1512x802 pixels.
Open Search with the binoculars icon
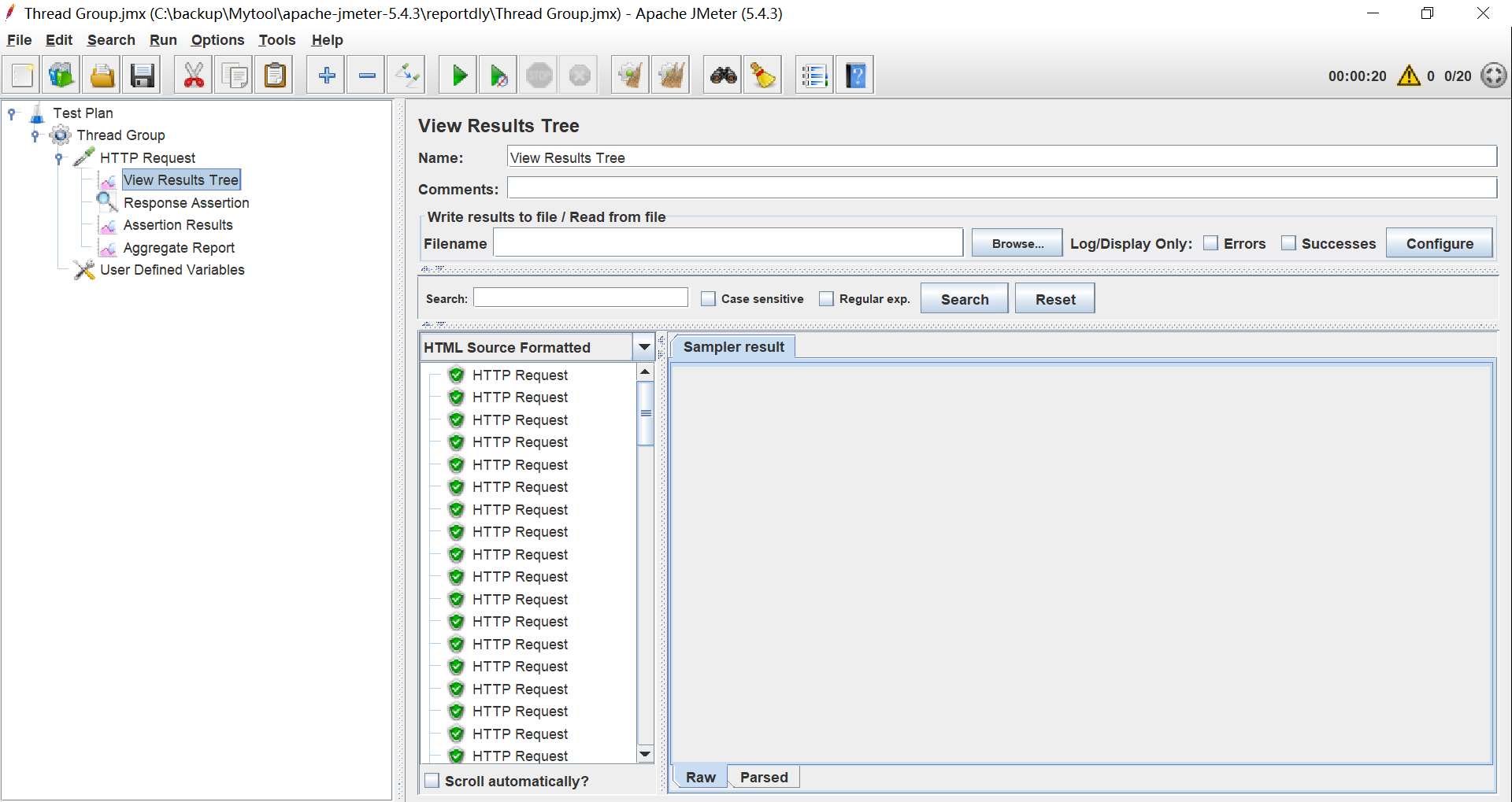click(723, 76)
